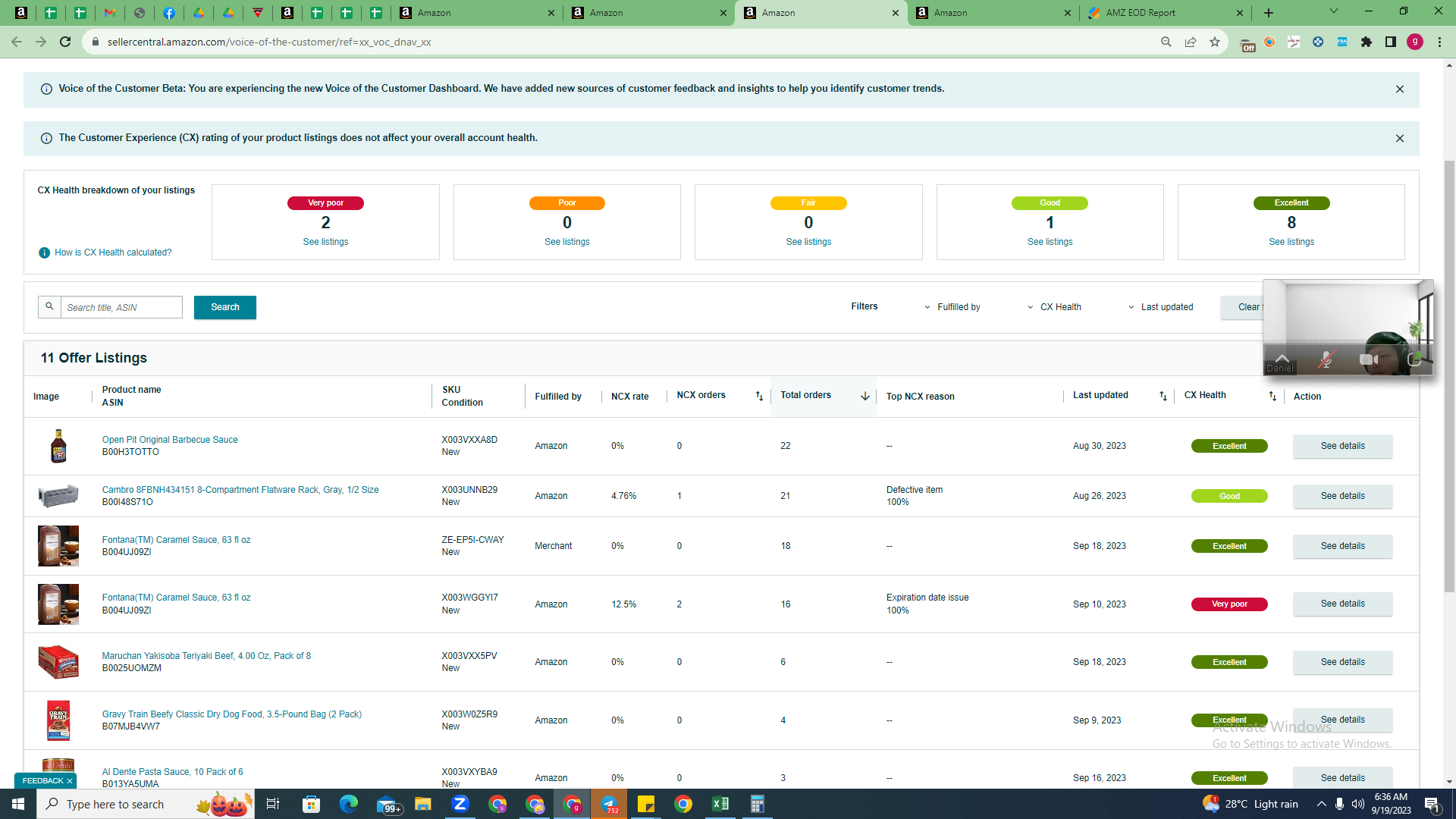Open Zoom from the taskbar
Viewport: 1456px width, 819px height.
tap(460, 804)
